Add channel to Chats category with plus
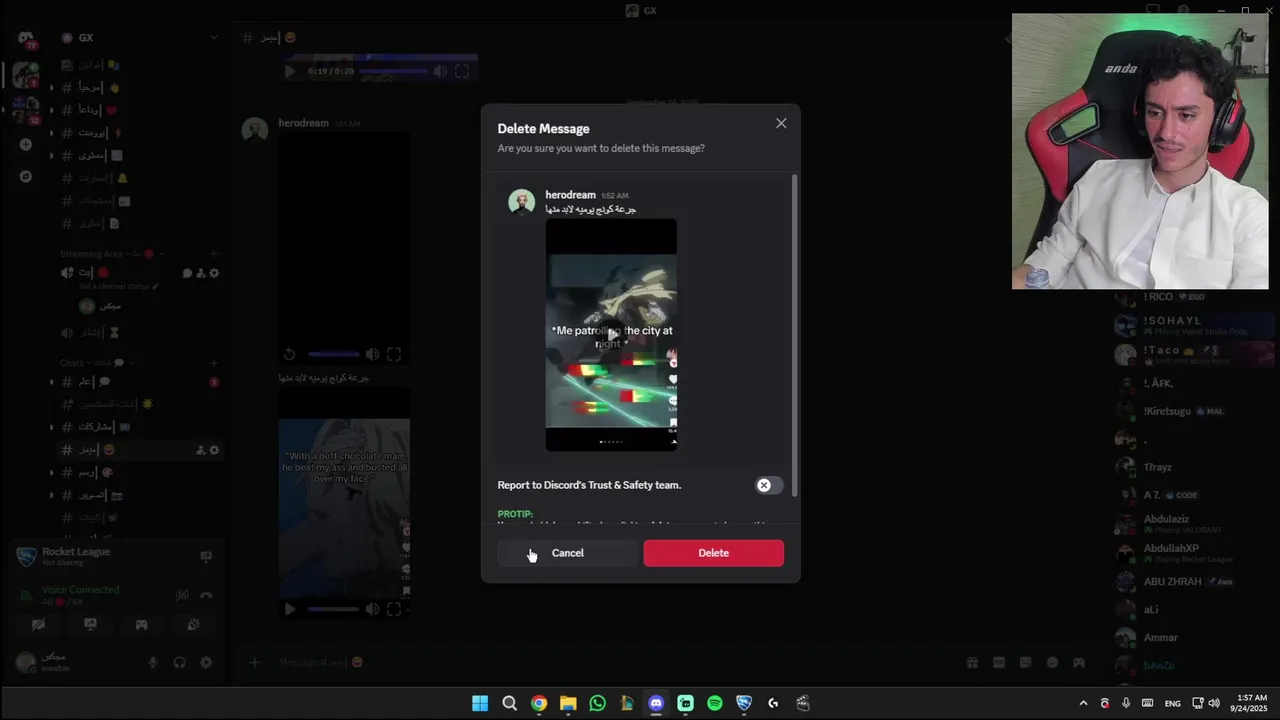The image size is (1280, 720). 213,363
